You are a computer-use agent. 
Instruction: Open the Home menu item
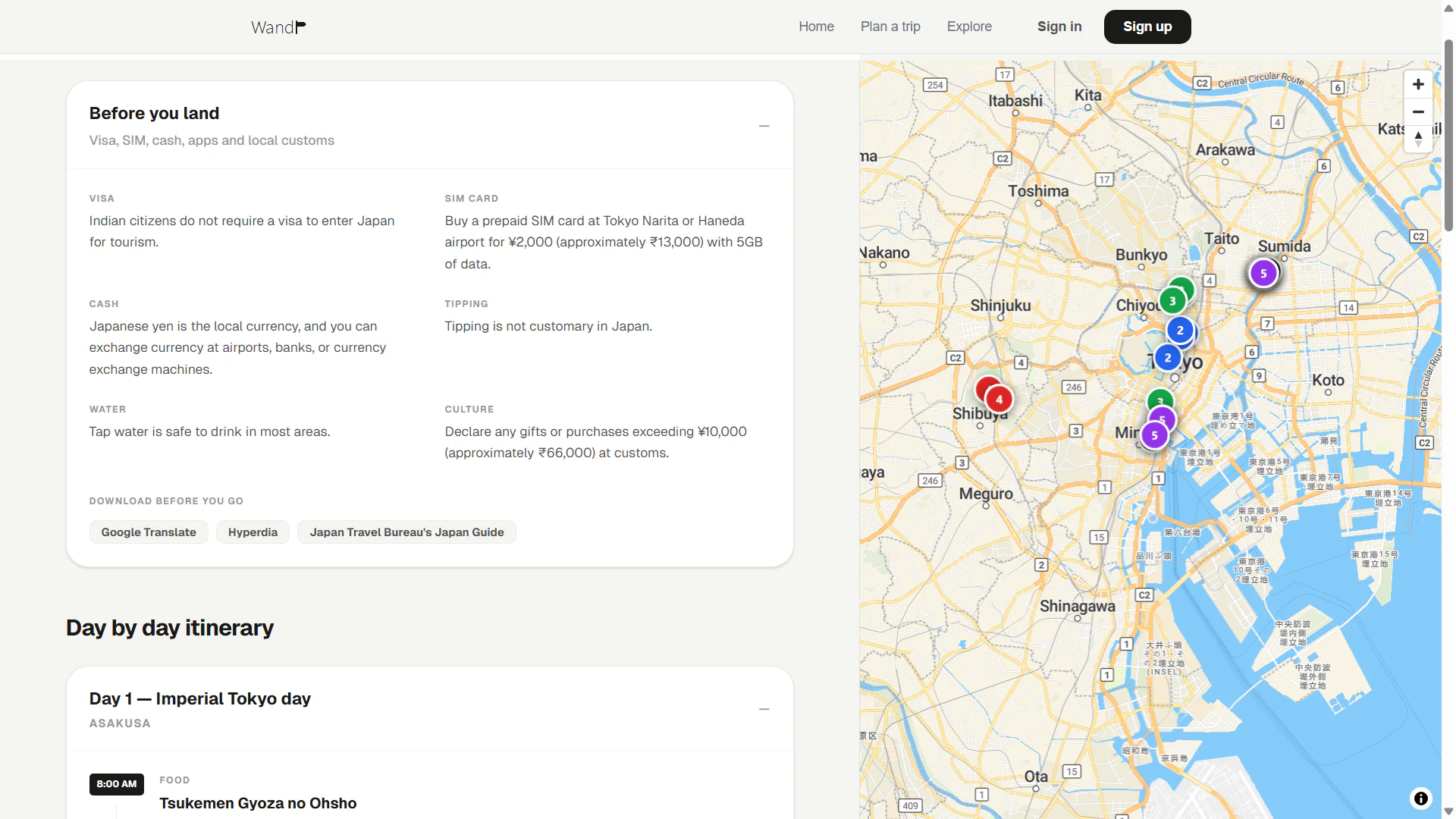(x=816, y=27)
